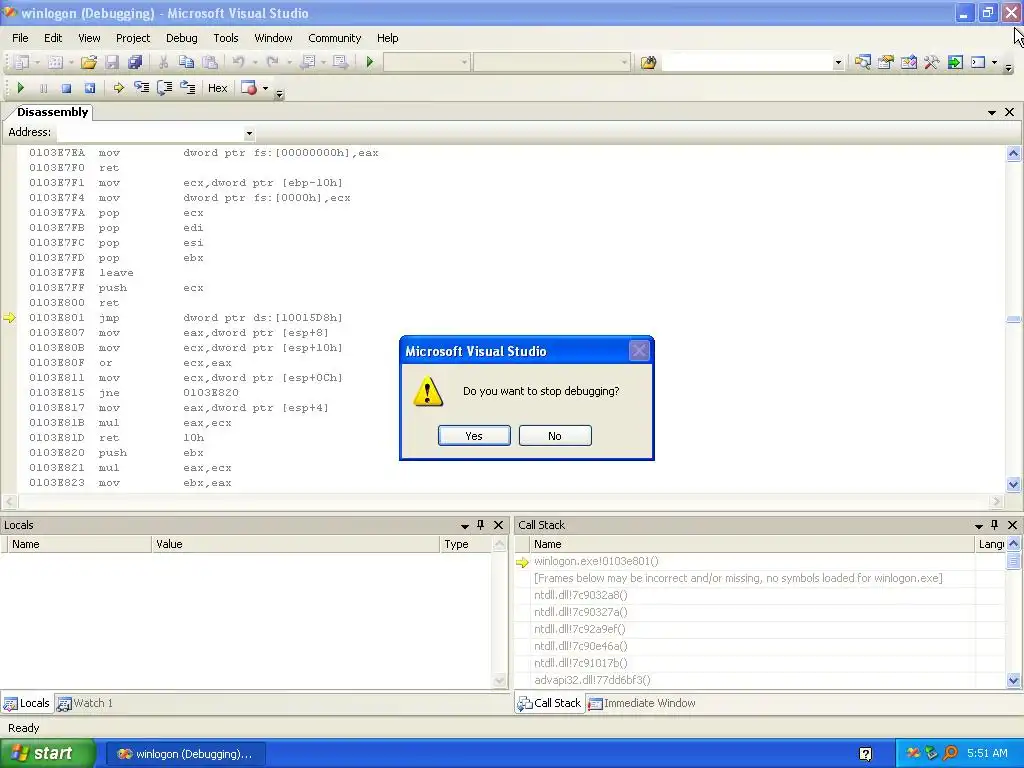Open the Undo history dropdown arrow

click(255, 63)
